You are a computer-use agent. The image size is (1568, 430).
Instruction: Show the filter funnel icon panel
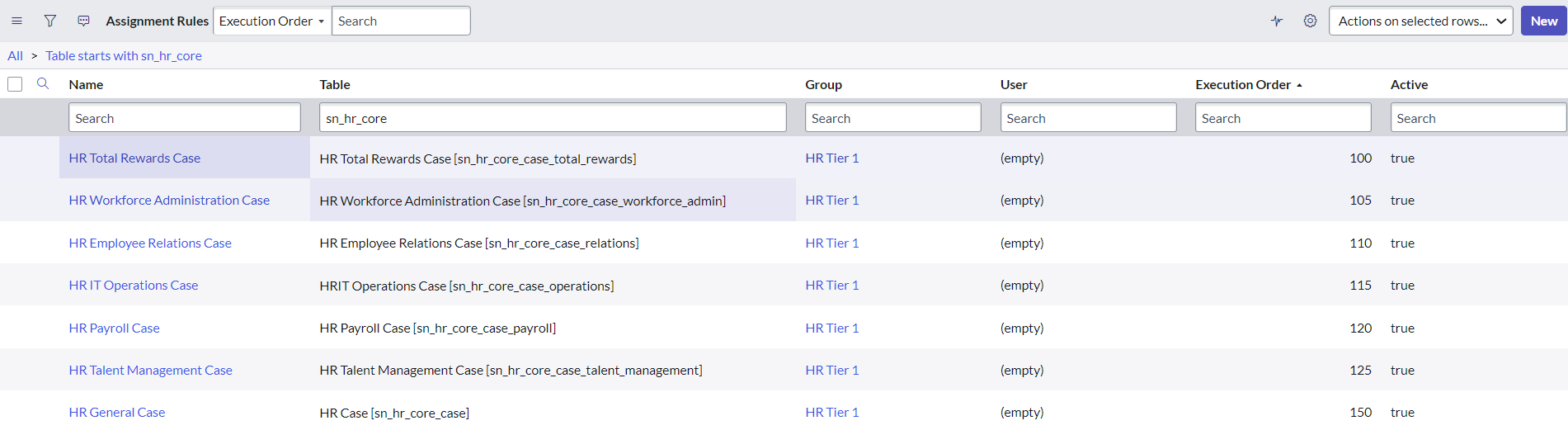pyautogui.click(x=50, y=21)
